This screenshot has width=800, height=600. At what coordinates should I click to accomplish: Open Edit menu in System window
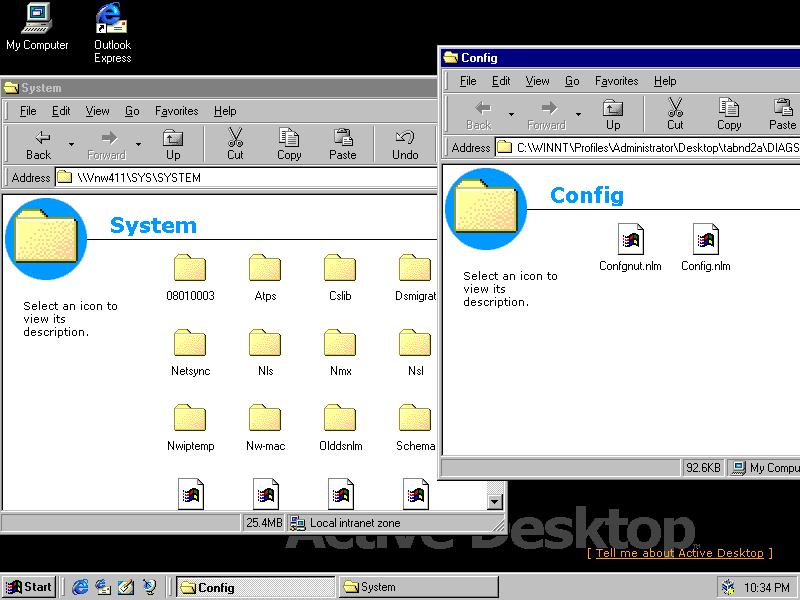point(61,111)
